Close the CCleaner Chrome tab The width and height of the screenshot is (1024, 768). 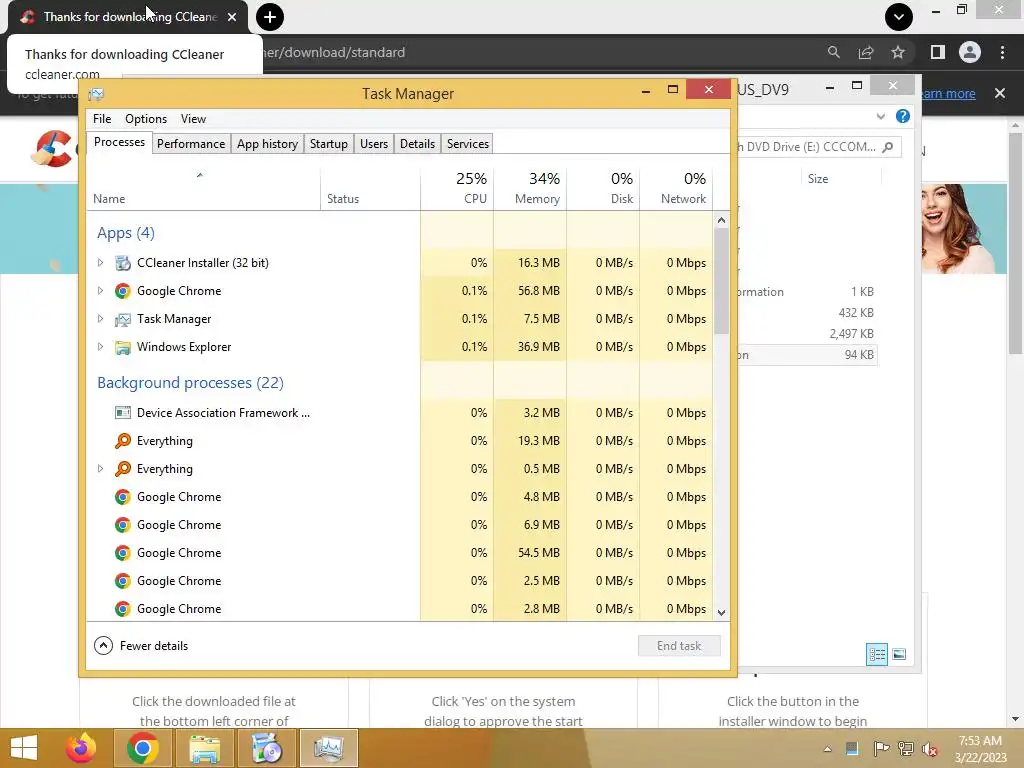coord(232,17)
